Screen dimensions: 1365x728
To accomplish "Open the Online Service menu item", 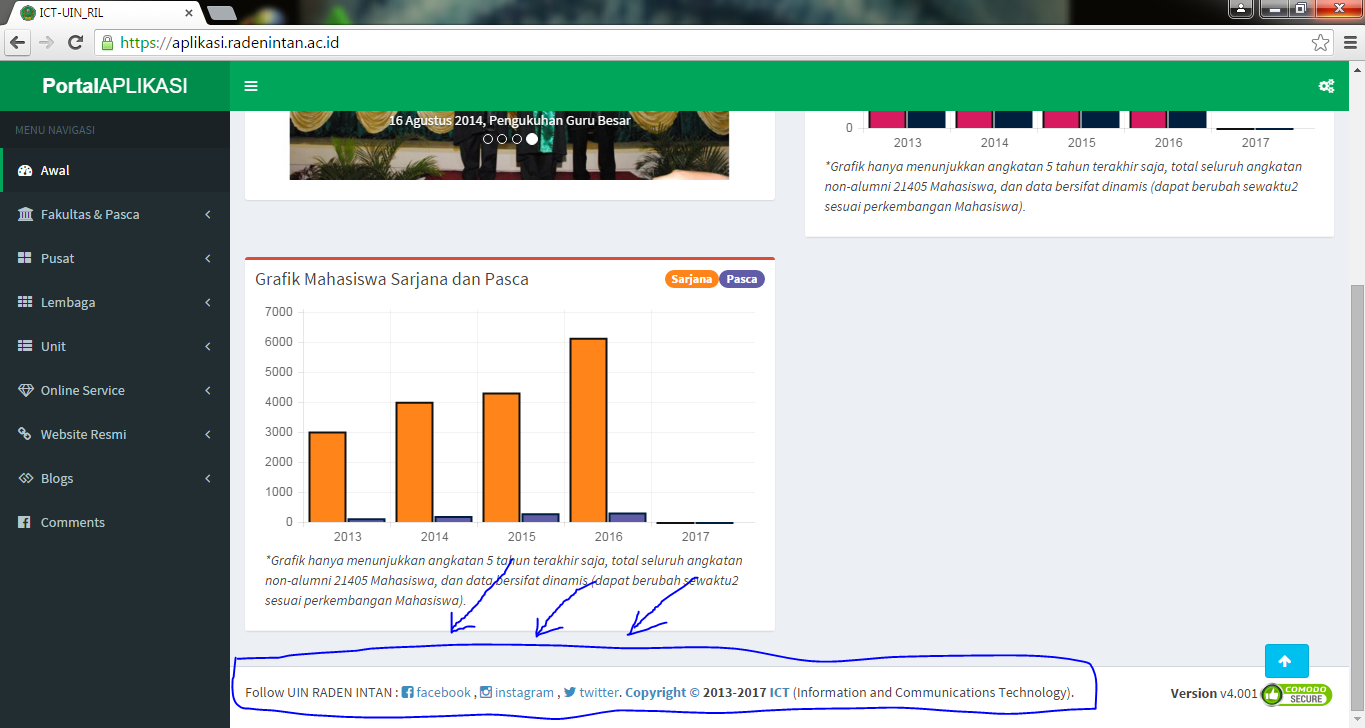I will (115, 390).
